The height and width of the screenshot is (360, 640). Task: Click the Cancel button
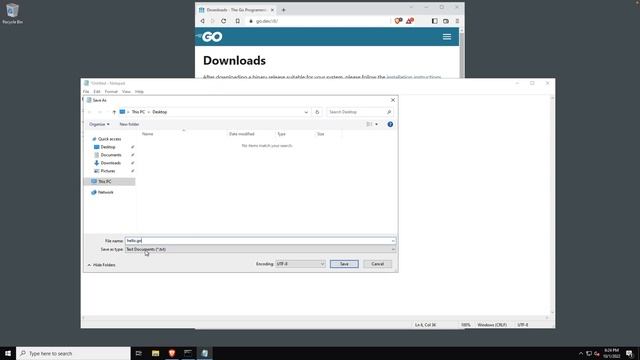378,264
